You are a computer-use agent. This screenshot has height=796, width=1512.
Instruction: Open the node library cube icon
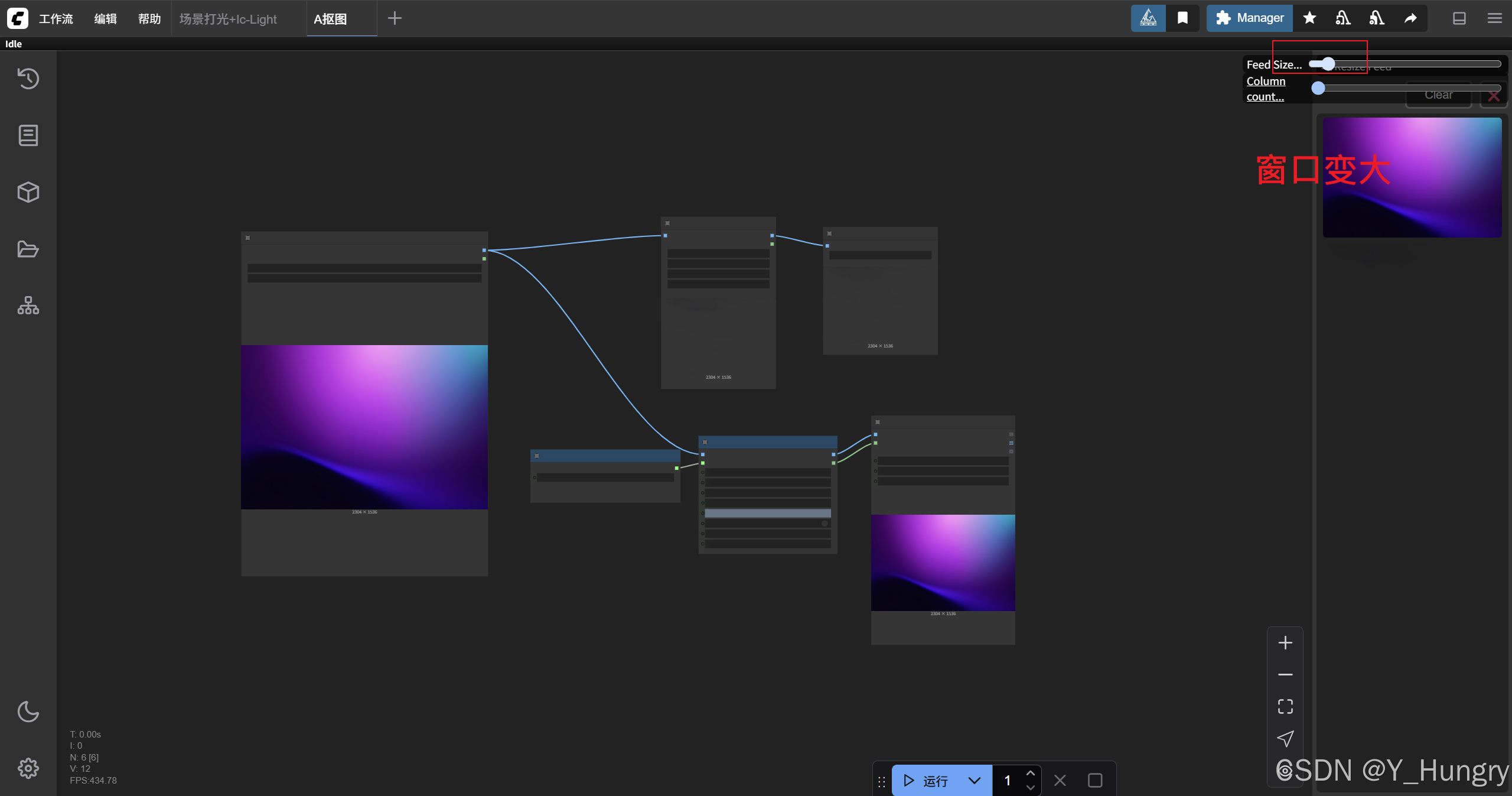pyautogui.click(x=28, y=192)
